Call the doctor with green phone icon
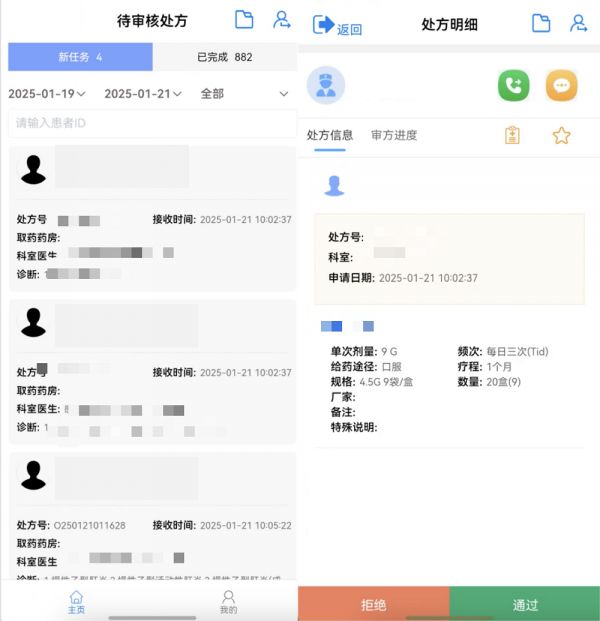This screenshot has width=600, height=621. click(514, 85)
